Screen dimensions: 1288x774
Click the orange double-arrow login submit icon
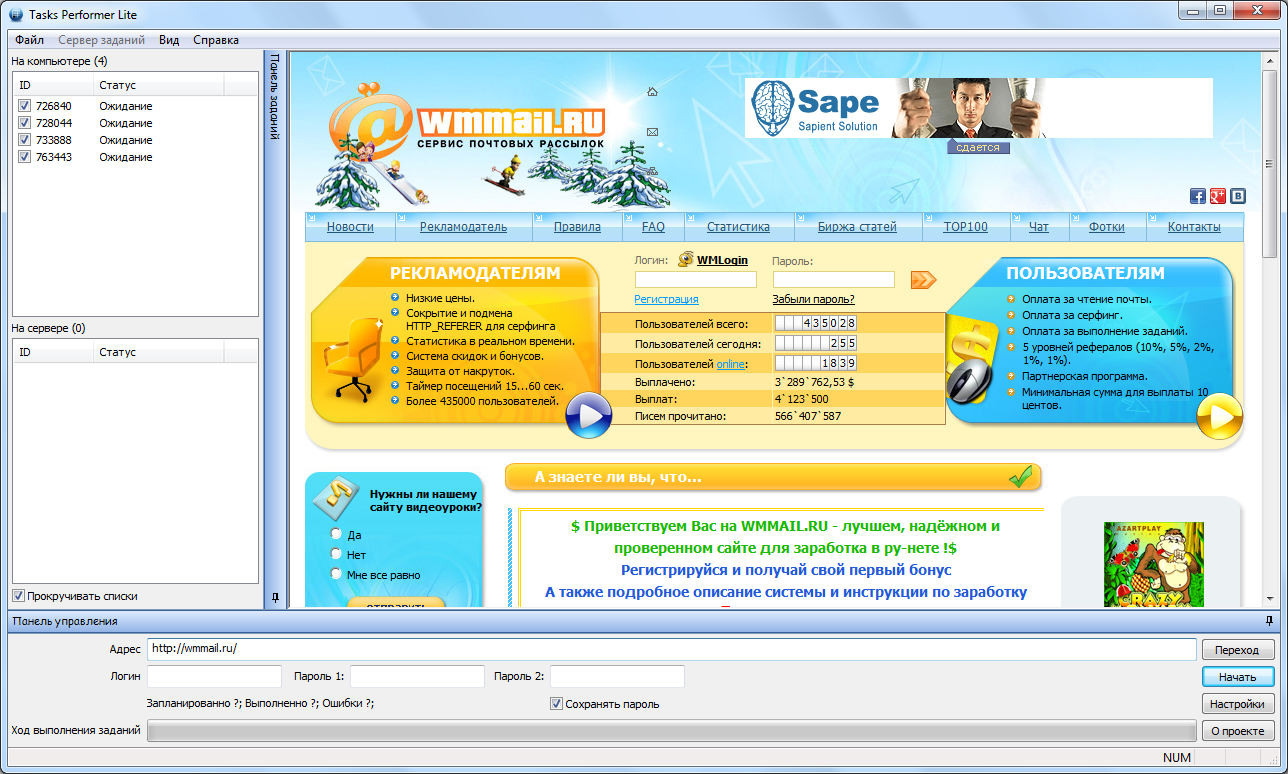click(922, 279)
